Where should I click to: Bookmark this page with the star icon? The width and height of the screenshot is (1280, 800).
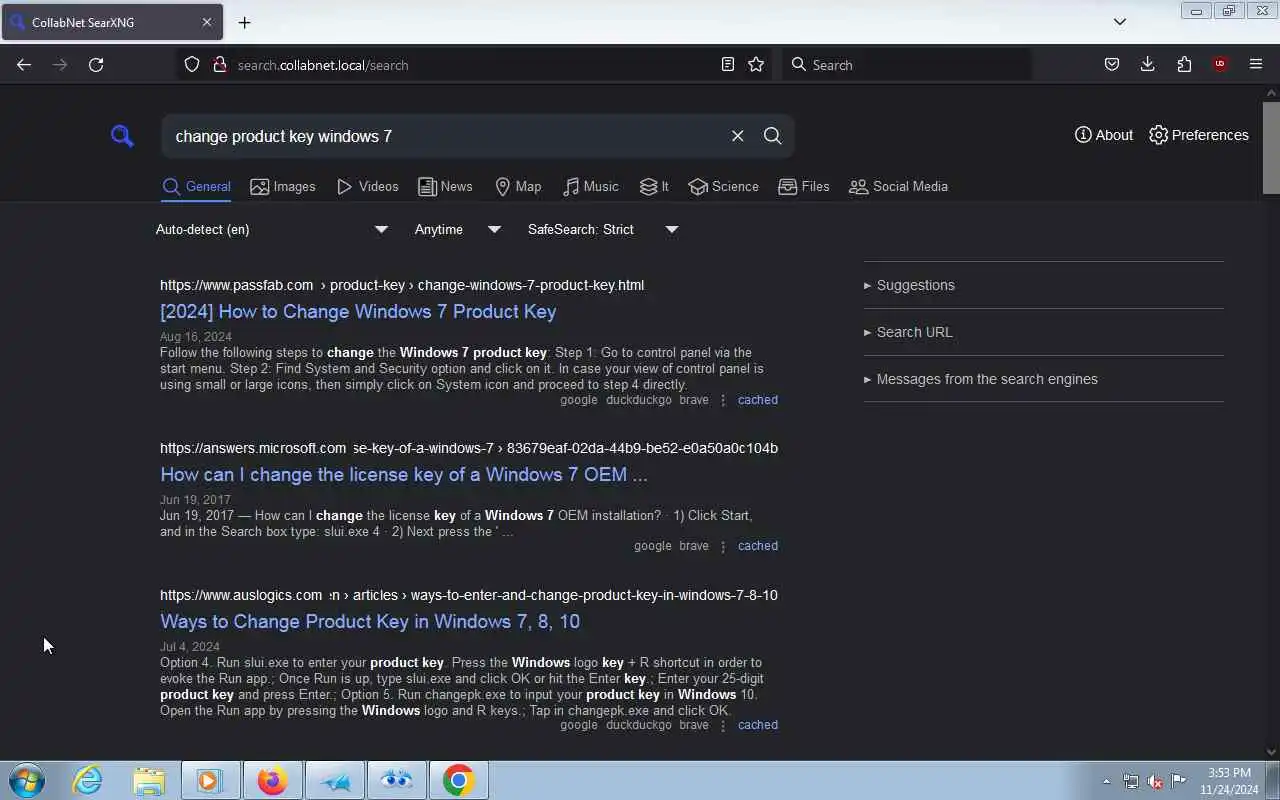coord(756,64)
